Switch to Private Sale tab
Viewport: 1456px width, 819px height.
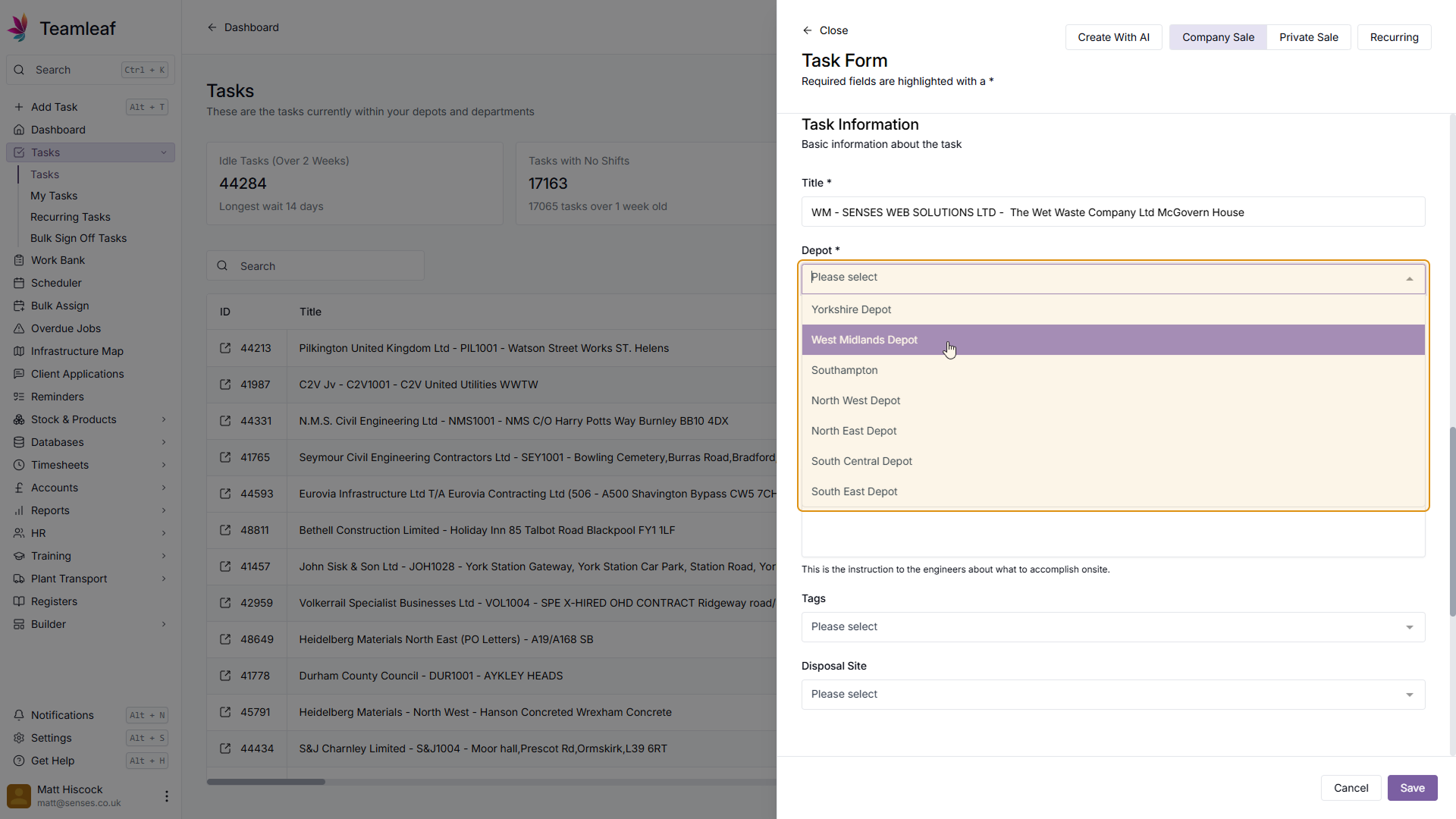1308,37
